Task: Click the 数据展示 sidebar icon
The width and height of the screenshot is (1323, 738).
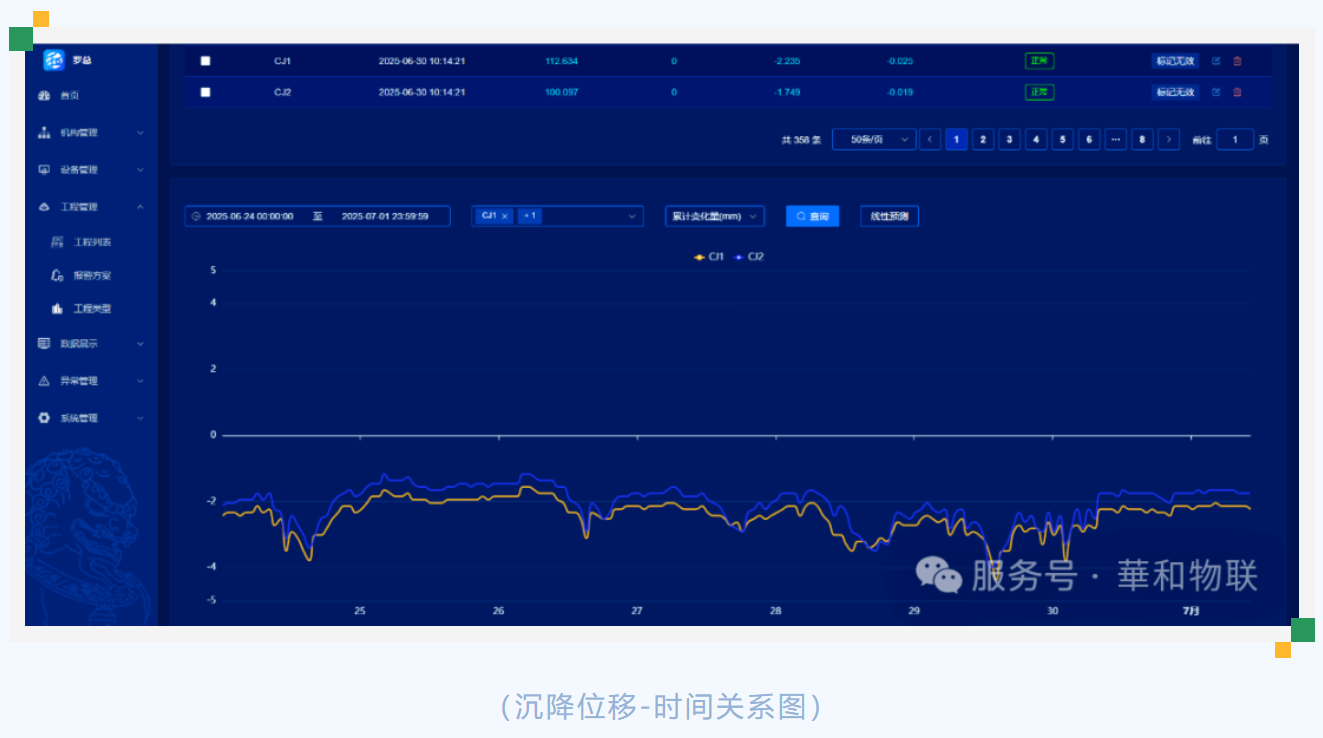Action: pos(43,343)
